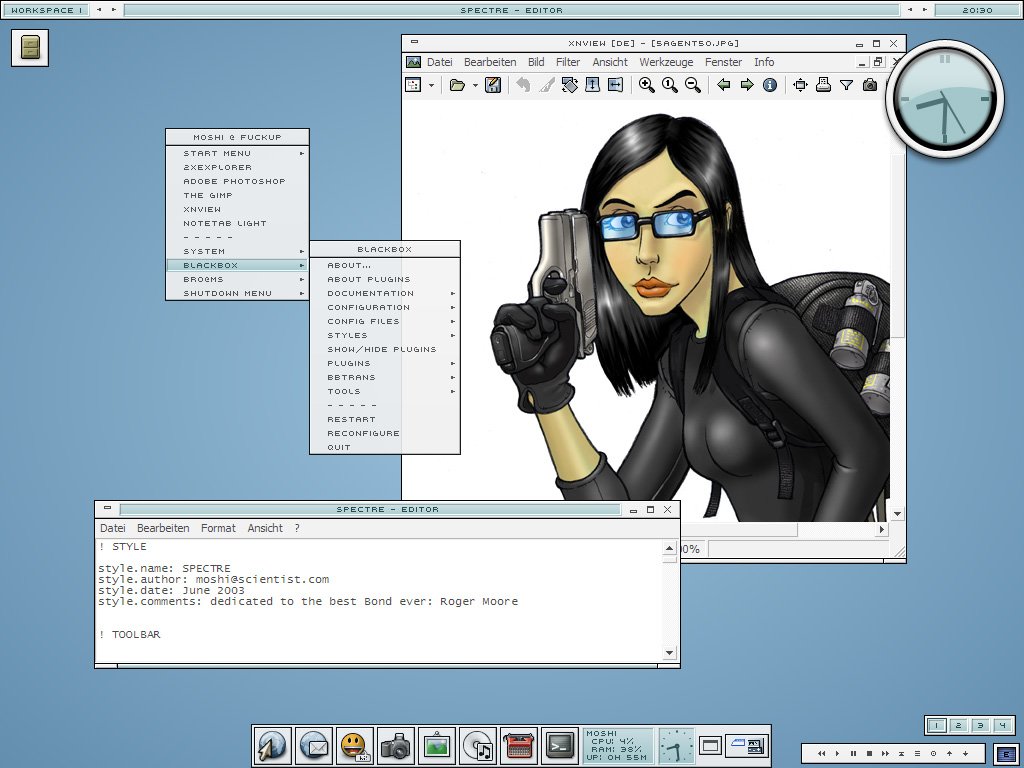Expand the Documentation submenu in Blackbox menu
This screenshot has height=768, width=1024.
pyautogui.click(x=385, y=294)
